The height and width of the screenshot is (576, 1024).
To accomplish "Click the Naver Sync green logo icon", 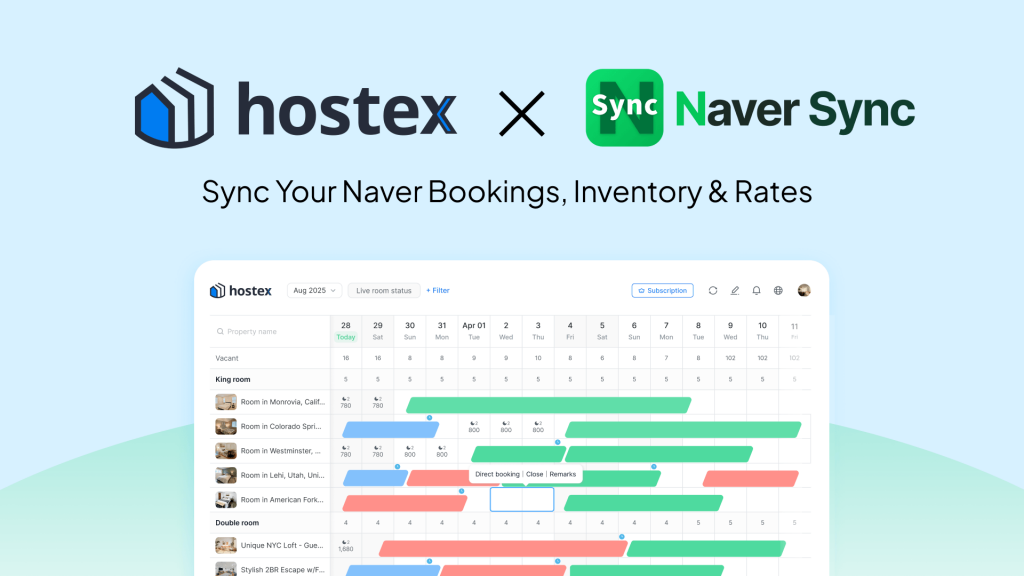I will coord(624,108).
